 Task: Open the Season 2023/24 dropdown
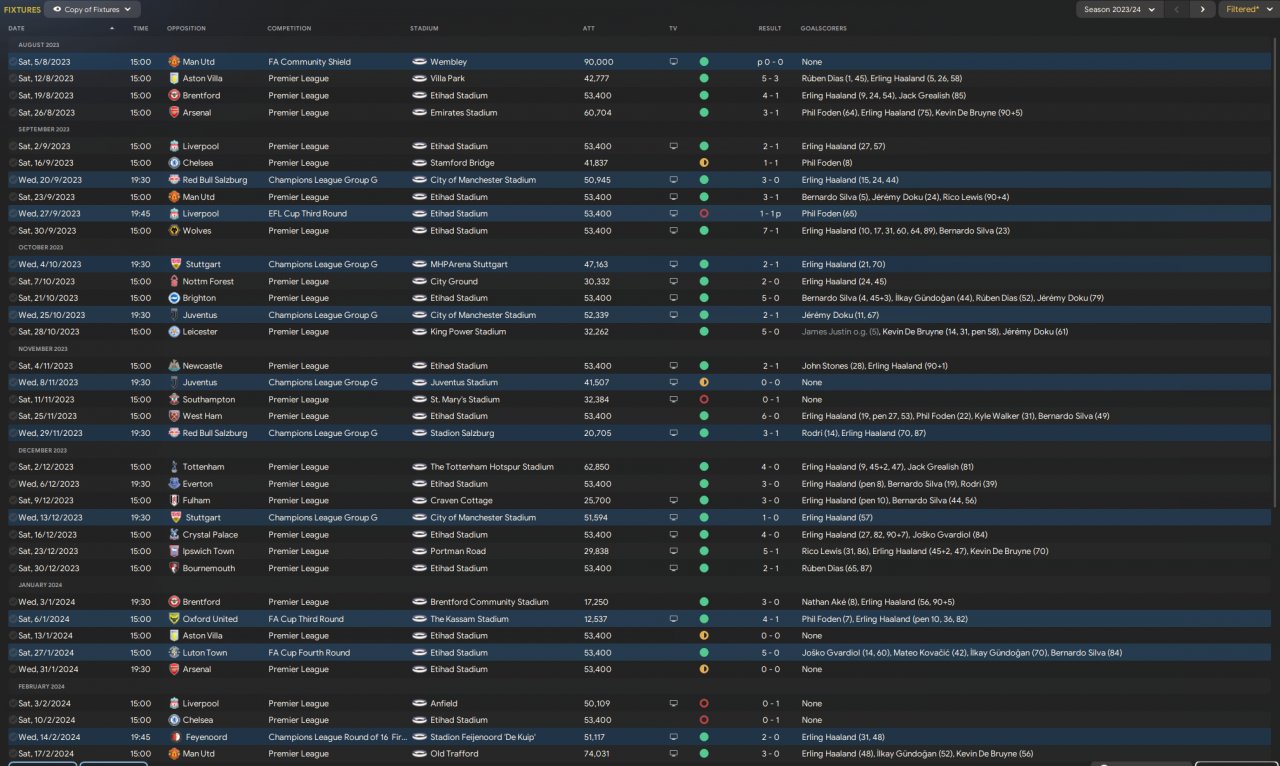1119,9
